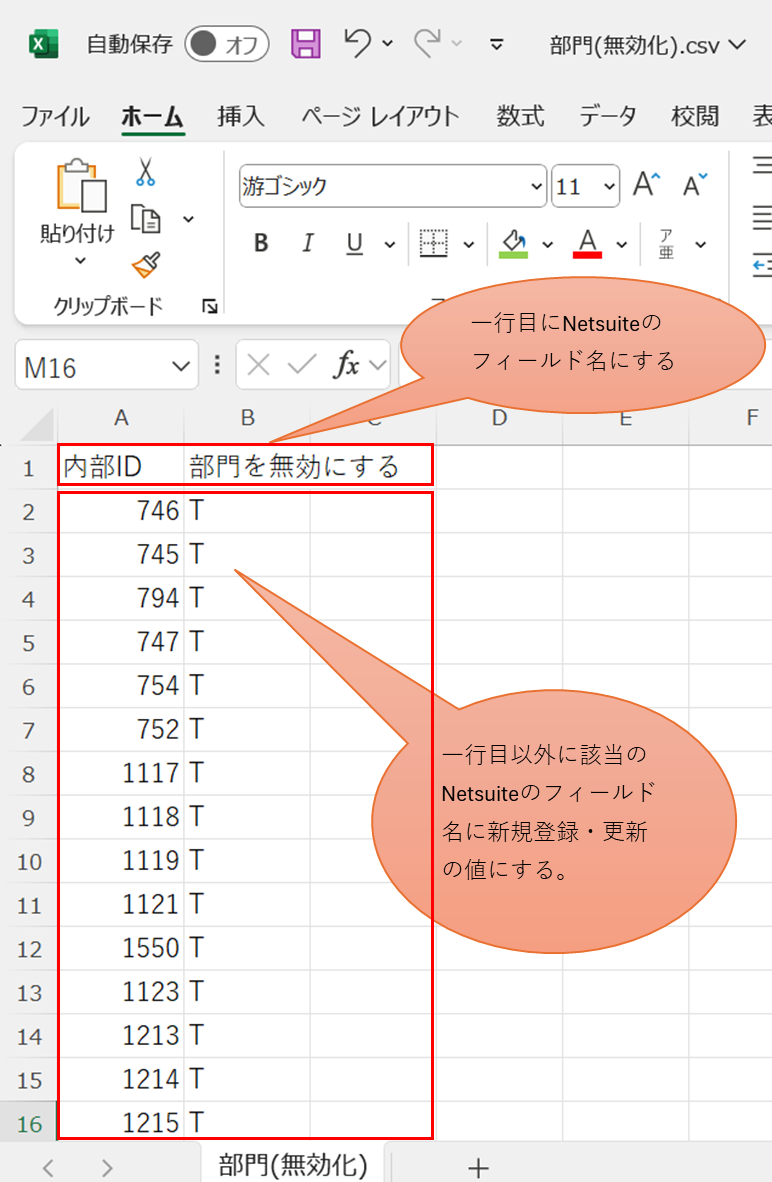
Task: Switch to the データ ribbon tab
Action: coord(608,116)
